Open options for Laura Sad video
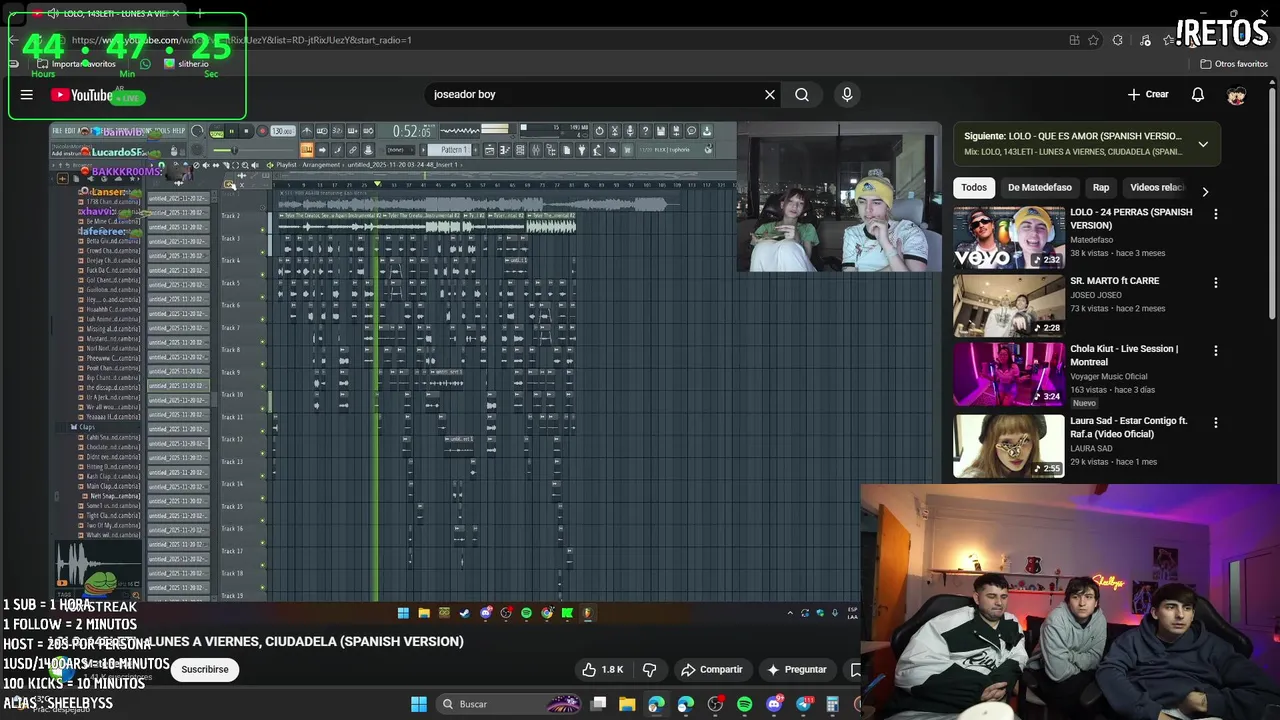 [x=1216, y=423]
